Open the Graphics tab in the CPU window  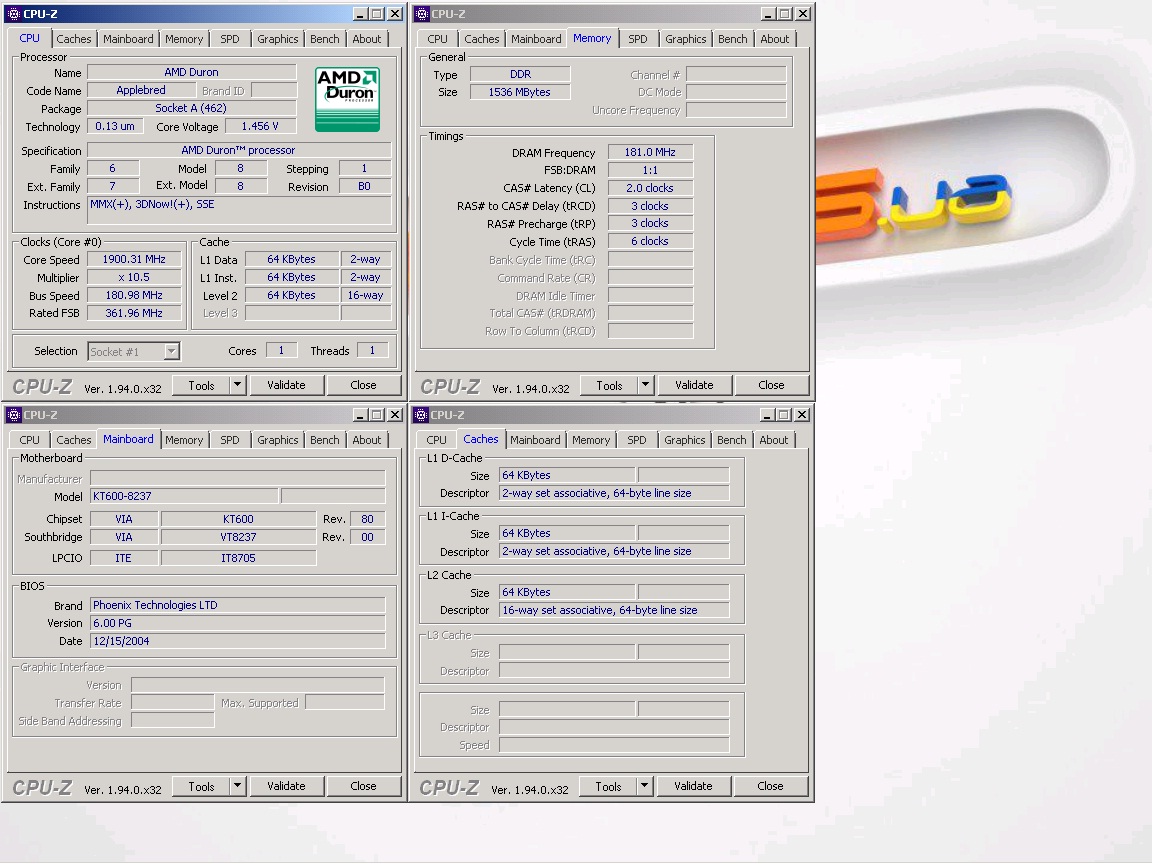278,39
